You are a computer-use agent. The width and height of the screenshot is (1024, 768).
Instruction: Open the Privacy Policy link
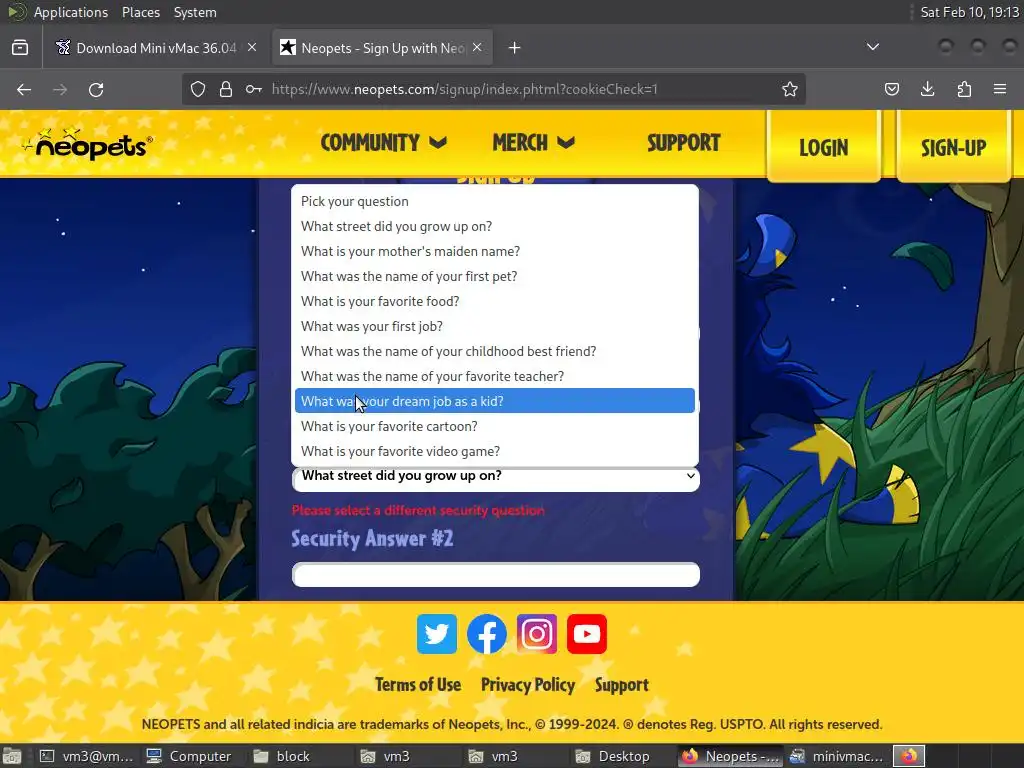528,684
